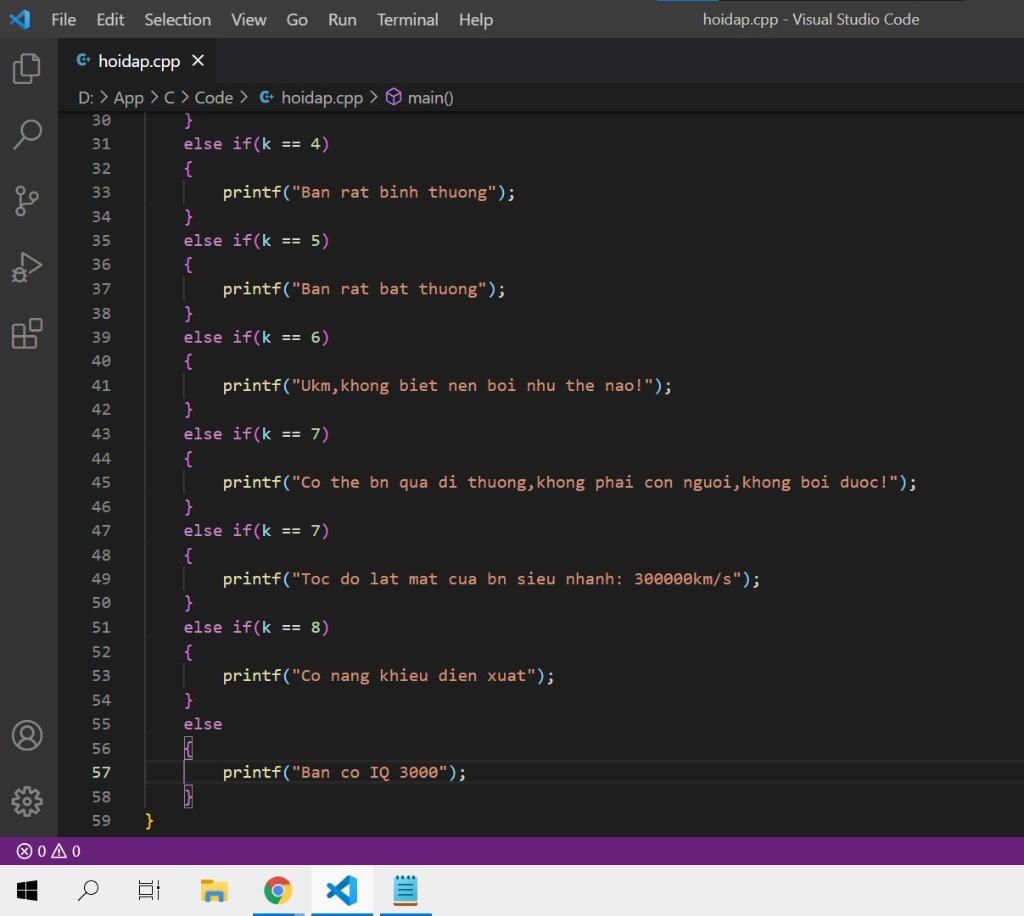Click the "Co nang khieu dien xuat" line
Viewport: 1024px width, 916px height.
pos(388,676)
